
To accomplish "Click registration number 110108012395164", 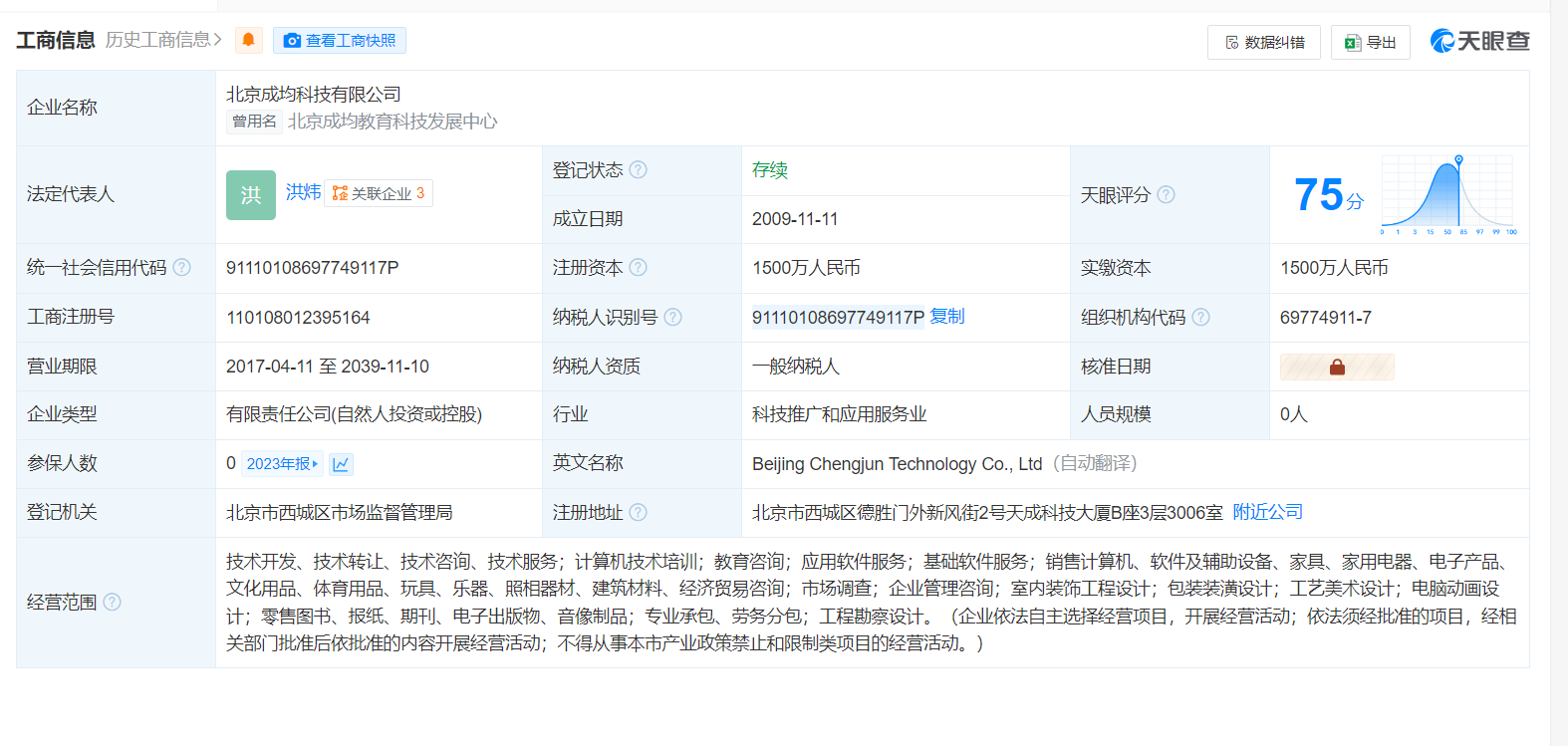I will (x=298, y=318).
